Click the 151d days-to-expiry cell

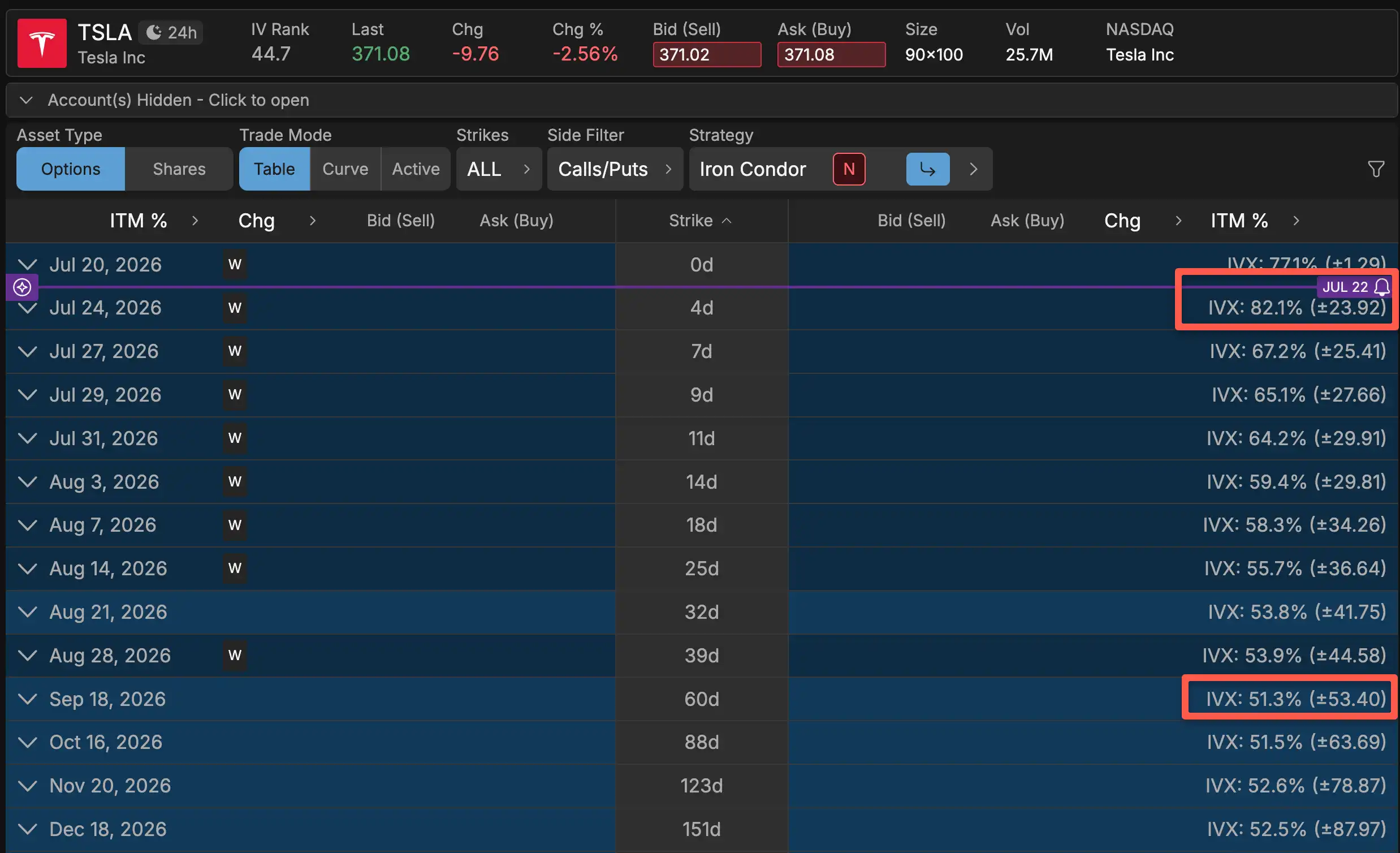(x=702, y=829)
